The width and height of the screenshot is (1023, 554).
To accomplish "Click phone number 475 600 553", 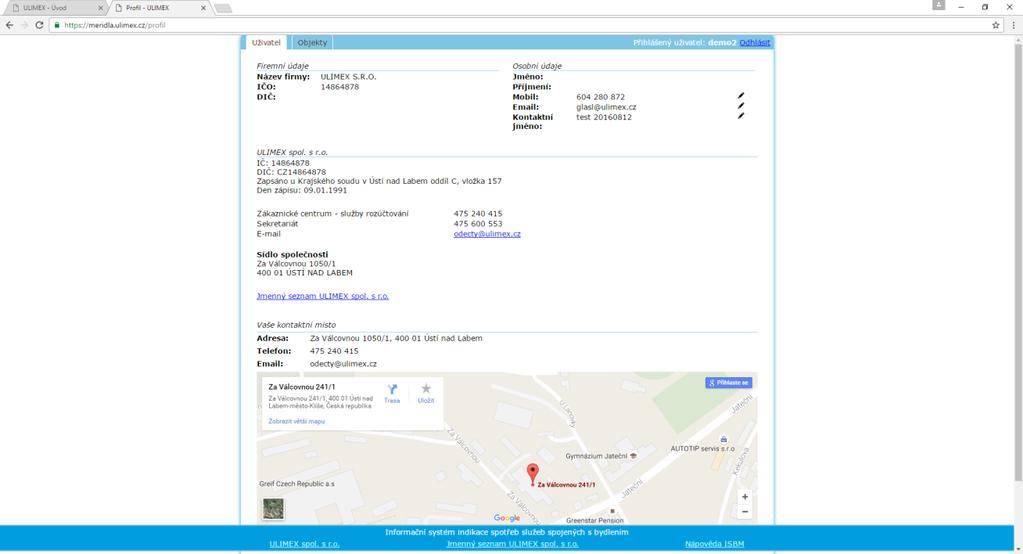I will [x=478, y=224].
